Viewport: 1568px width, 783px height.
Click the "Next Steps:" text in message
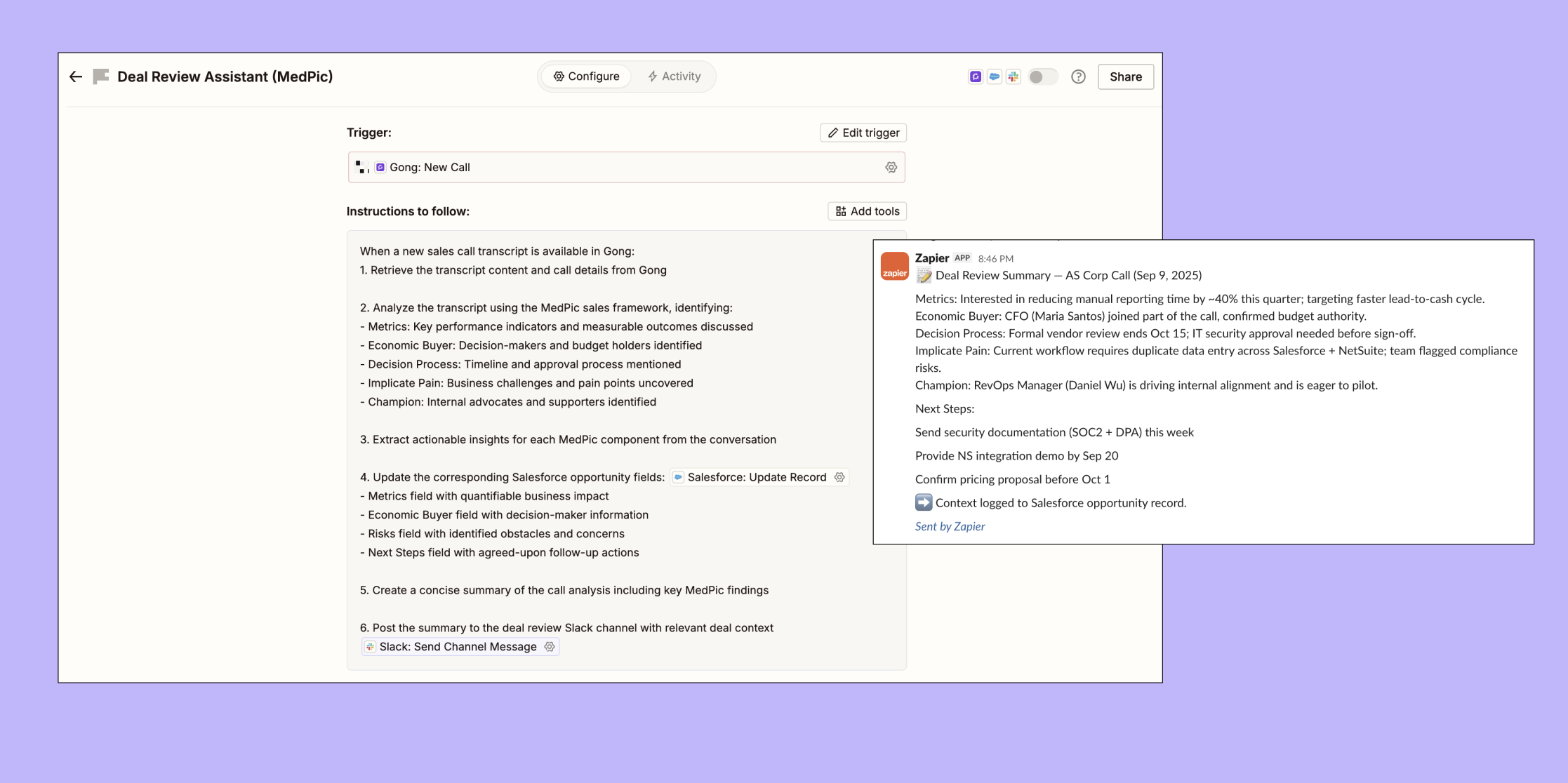[945, 409]
